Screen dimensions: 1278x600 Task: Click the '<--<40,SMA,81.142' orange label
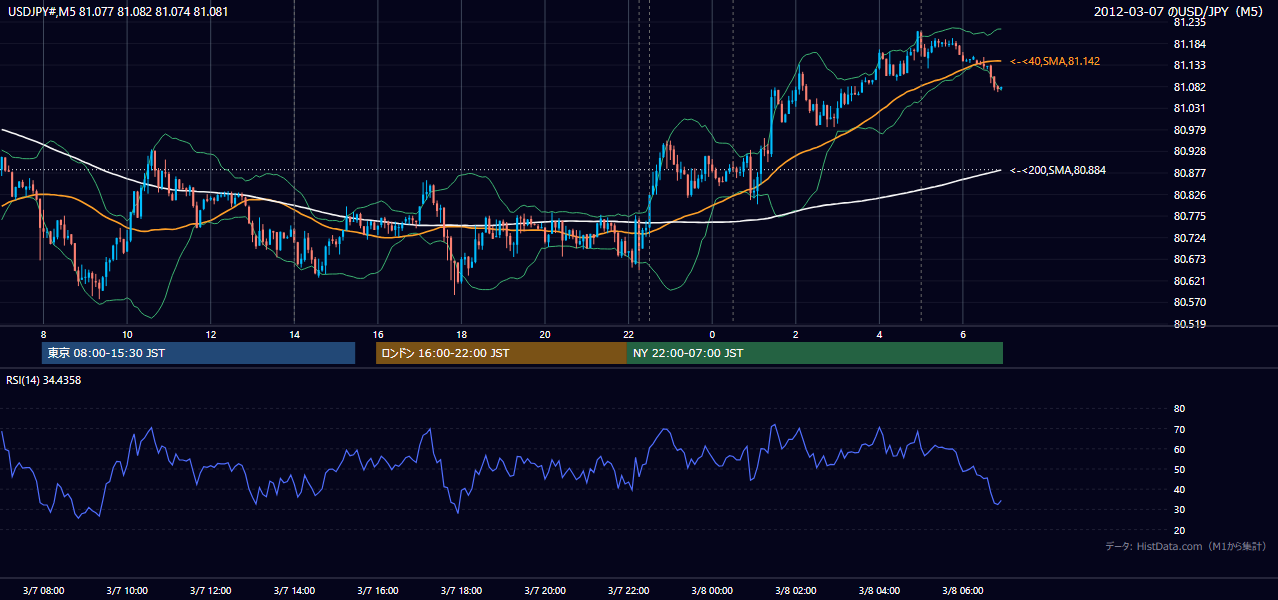(x=1055, y=61)
